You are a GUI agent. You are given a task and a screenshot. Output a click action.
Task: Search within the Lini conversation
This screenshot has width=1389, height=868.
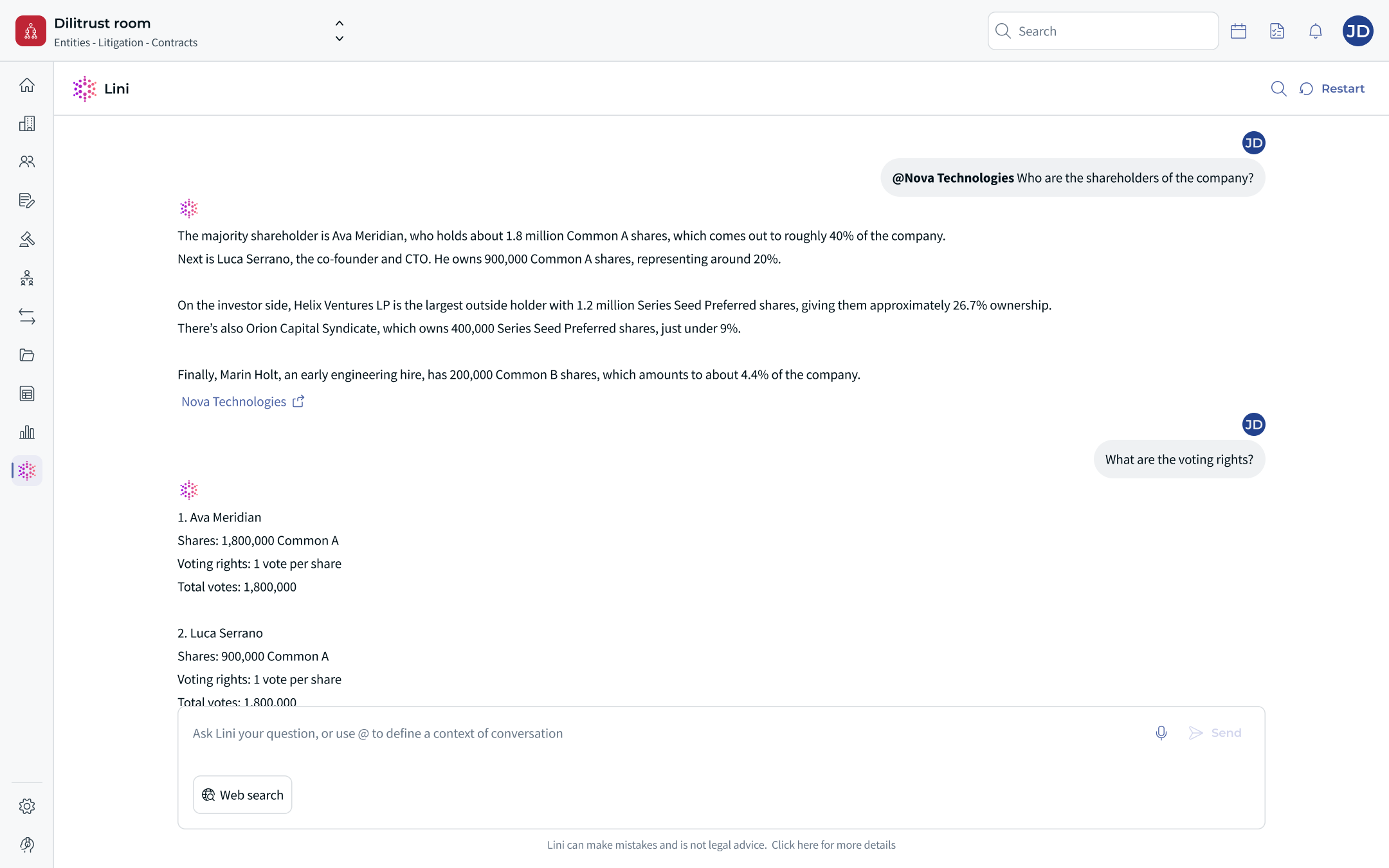[1279, 89]
